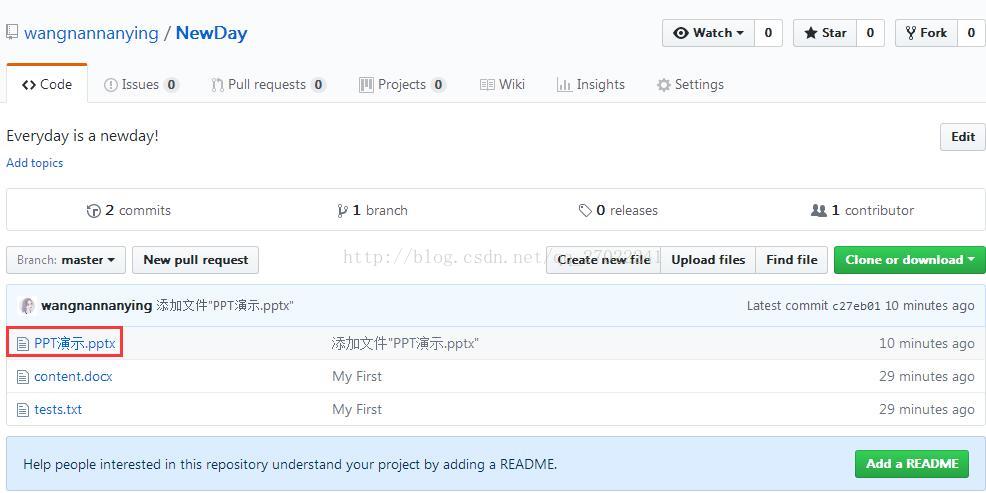This screenshot has width=986, height=493.
Task: Open commit message in the latest commit bar
Action: point(225,306)
